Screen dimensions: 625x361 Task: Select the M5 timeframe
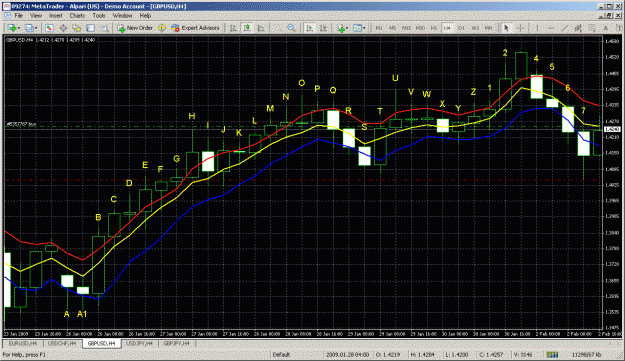(x=393, y=28)
